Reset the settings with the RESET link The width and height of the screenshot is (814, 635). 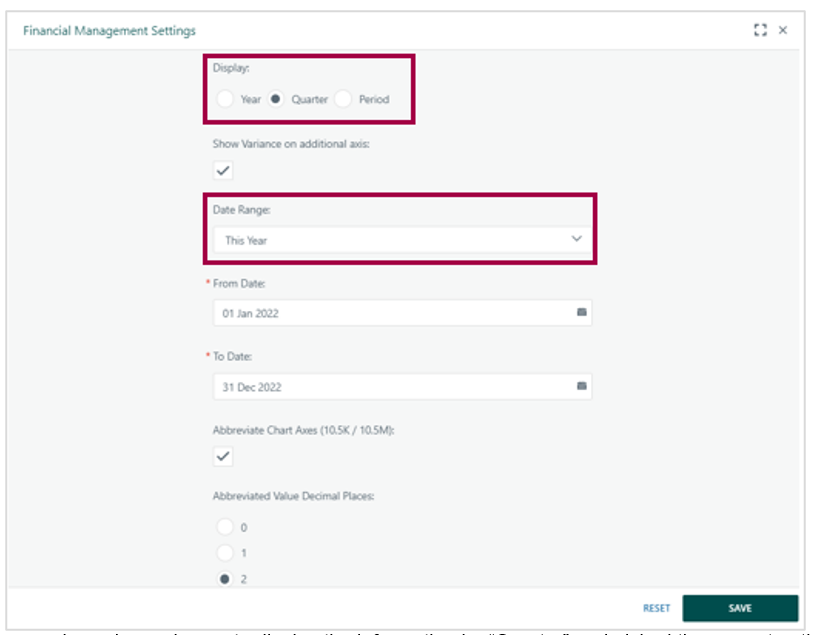pyautogui.click(x=656, y=608)
